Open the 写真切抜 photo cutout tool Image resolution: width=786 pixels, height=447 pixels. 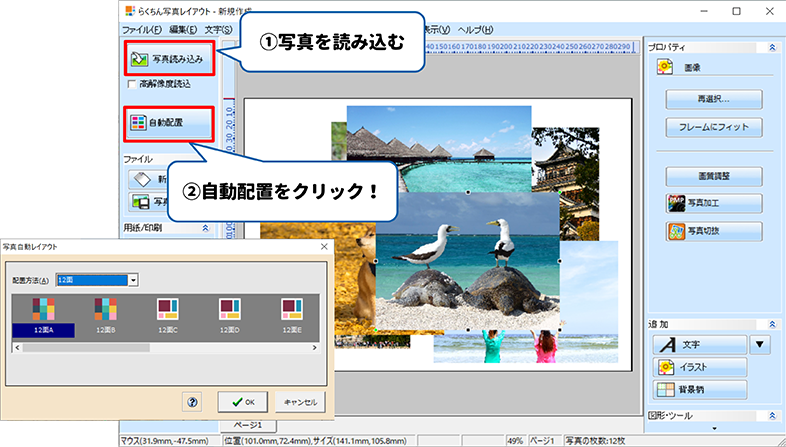[713, 232]
